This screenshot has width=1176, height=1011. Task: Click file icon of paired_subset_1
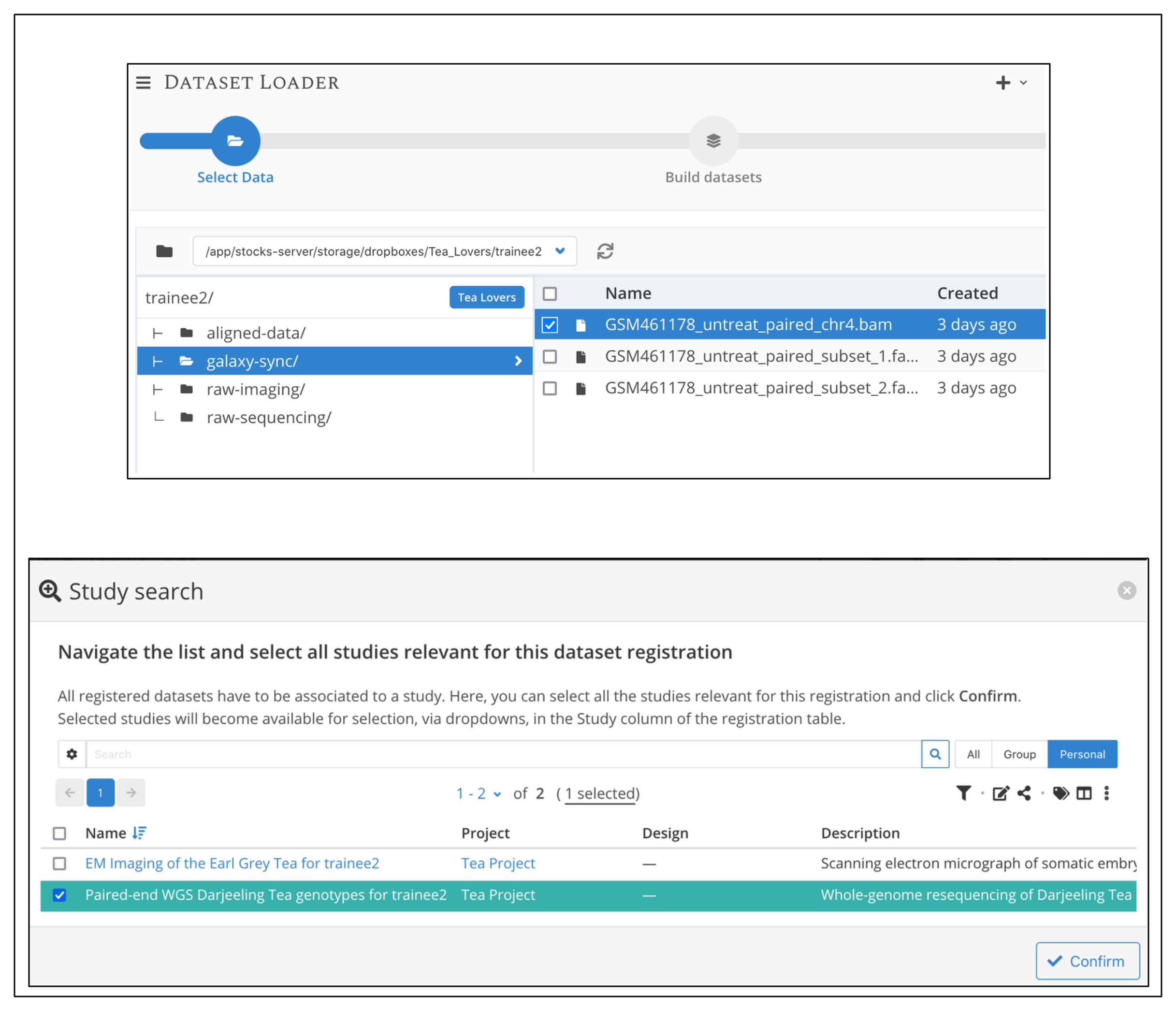tap(581, 357)
